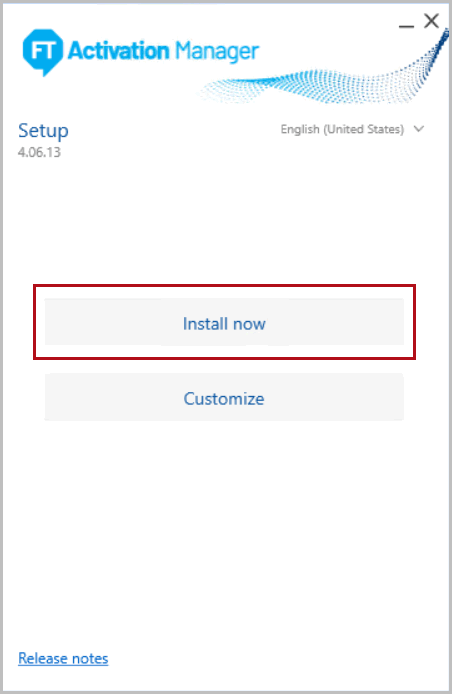
Task: Open the English (United States) language dropdown
Action: [352, 129]
